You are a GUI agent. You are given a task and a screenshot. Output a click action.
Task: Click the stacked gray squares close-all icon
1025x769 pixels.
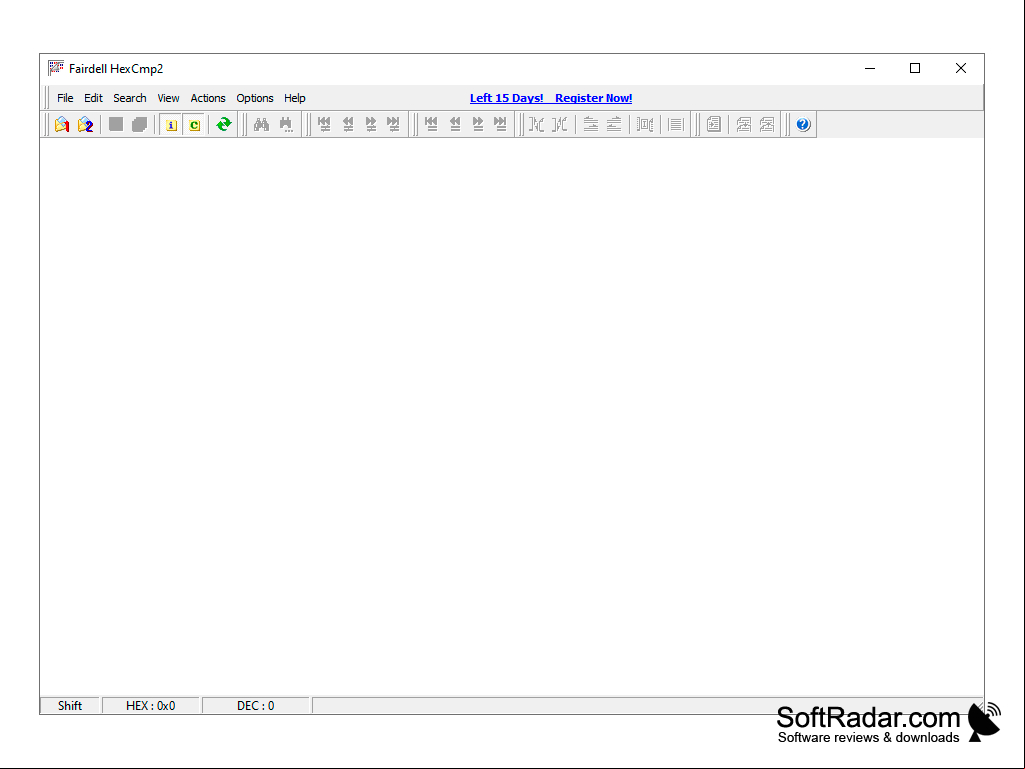(139, 124)
